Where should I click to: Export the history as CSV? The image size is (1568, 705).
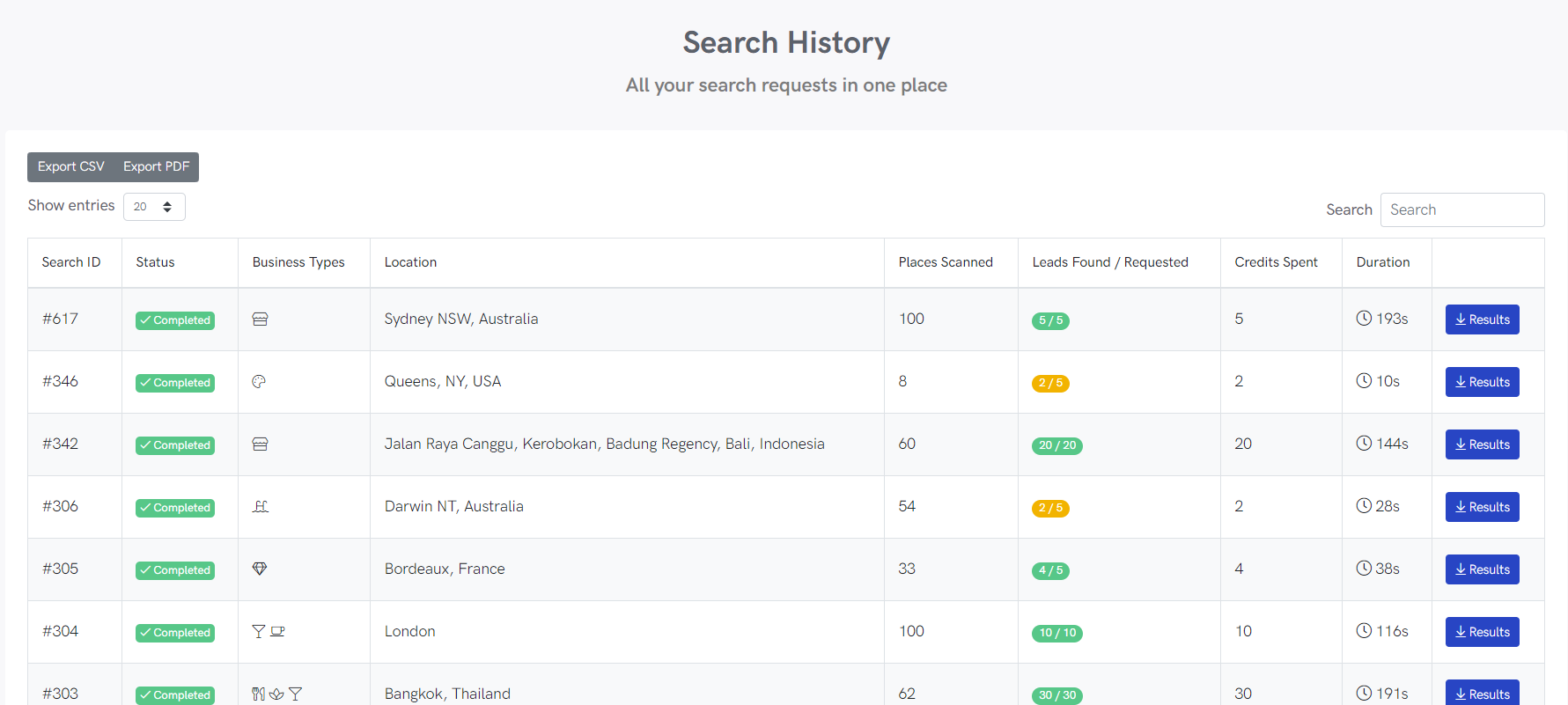click(71, 167)
